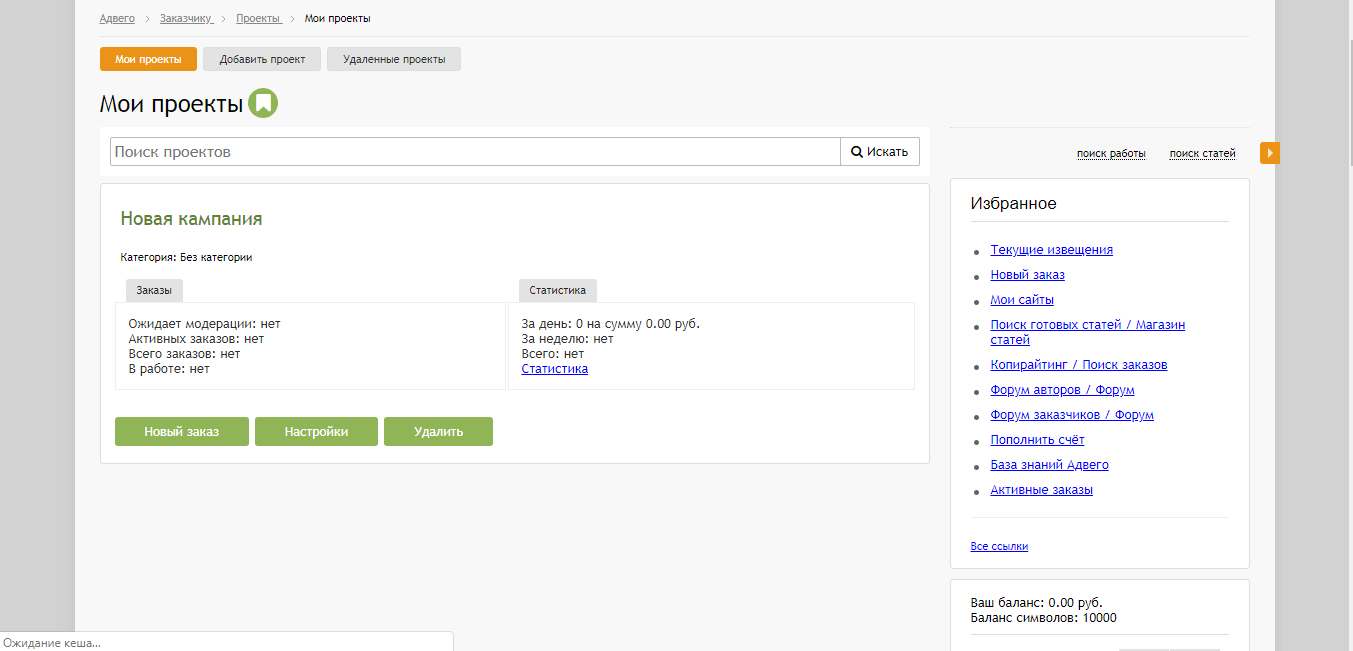Click the поиск работы link

1111,154
